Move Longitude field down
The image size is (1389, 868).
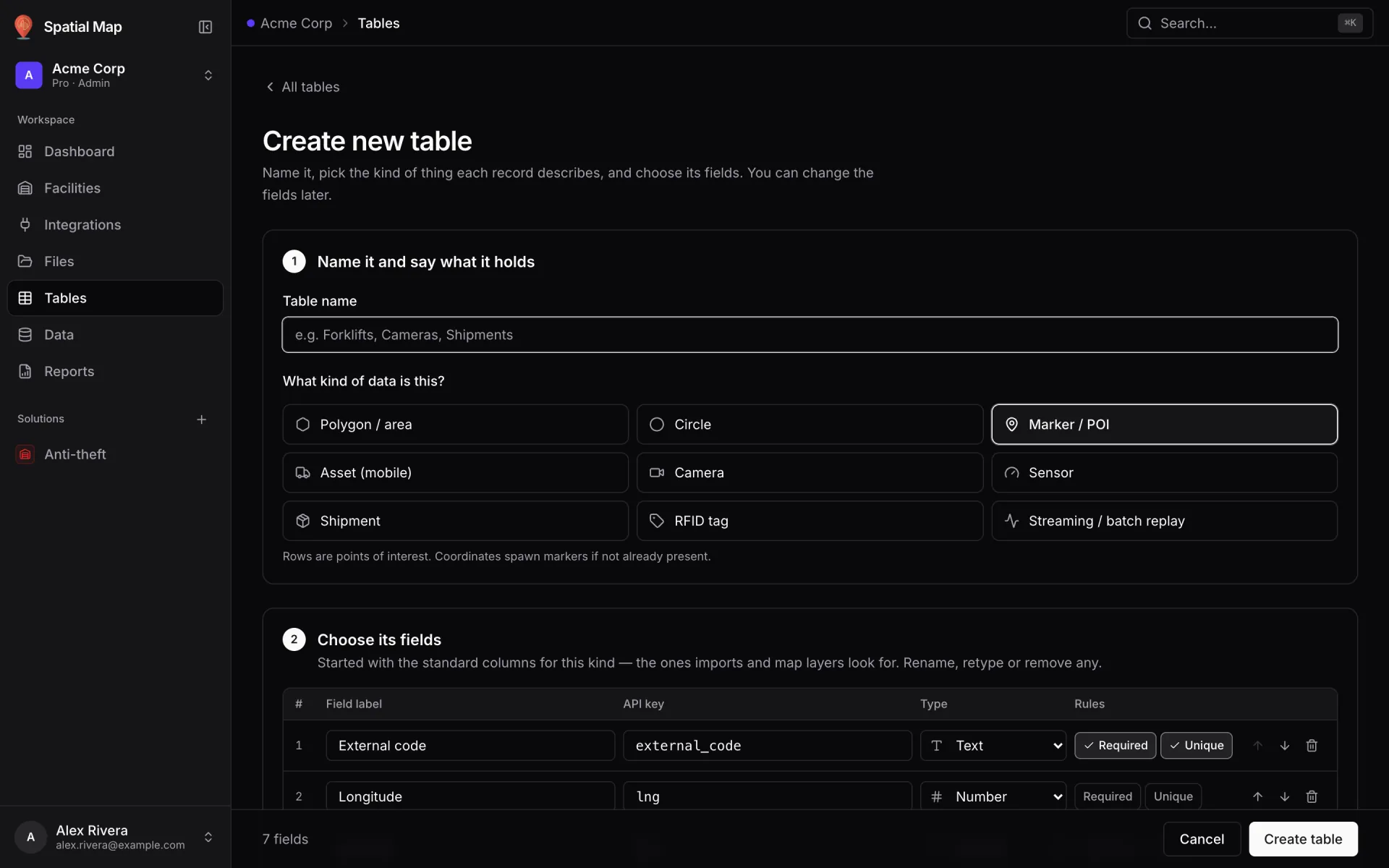coord(1285,796)
